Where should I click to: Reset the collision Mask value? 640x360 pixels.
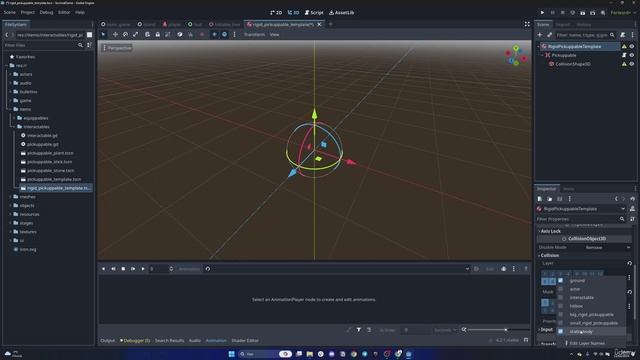pos(629,292)
